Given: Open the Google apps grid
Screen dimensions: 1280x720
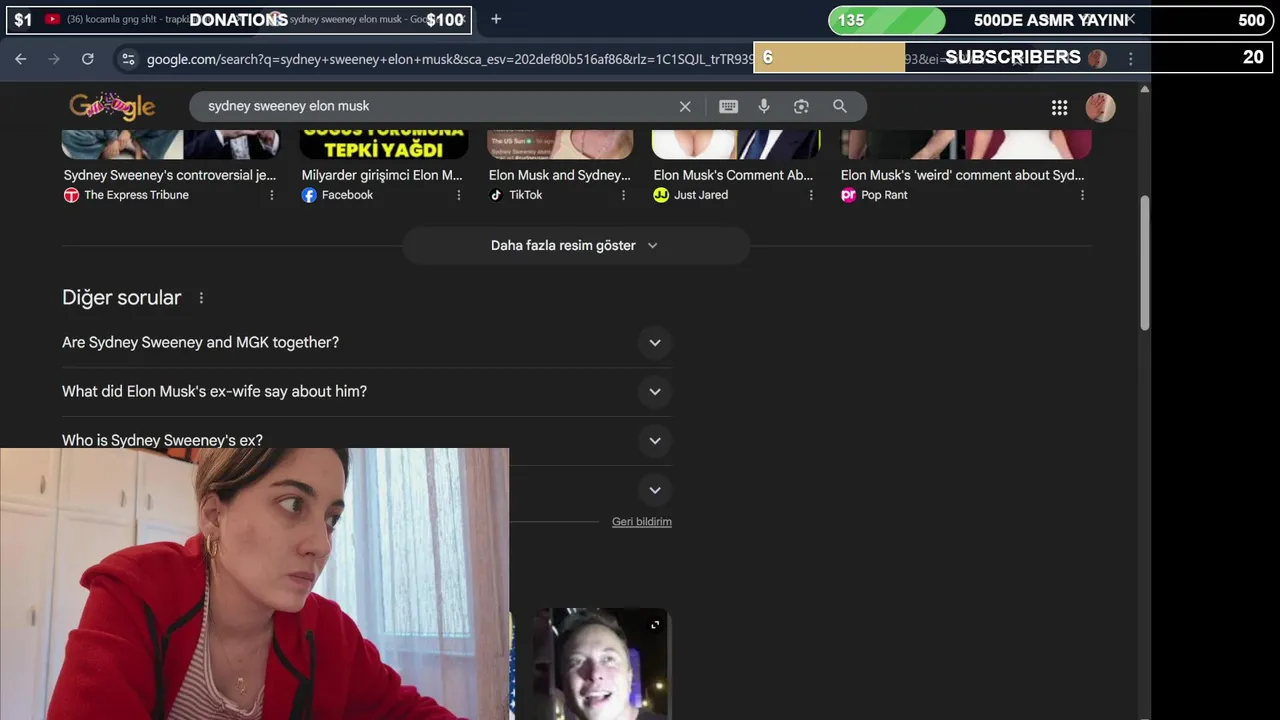Looking at the screenshot, I should pos(1060,107).
